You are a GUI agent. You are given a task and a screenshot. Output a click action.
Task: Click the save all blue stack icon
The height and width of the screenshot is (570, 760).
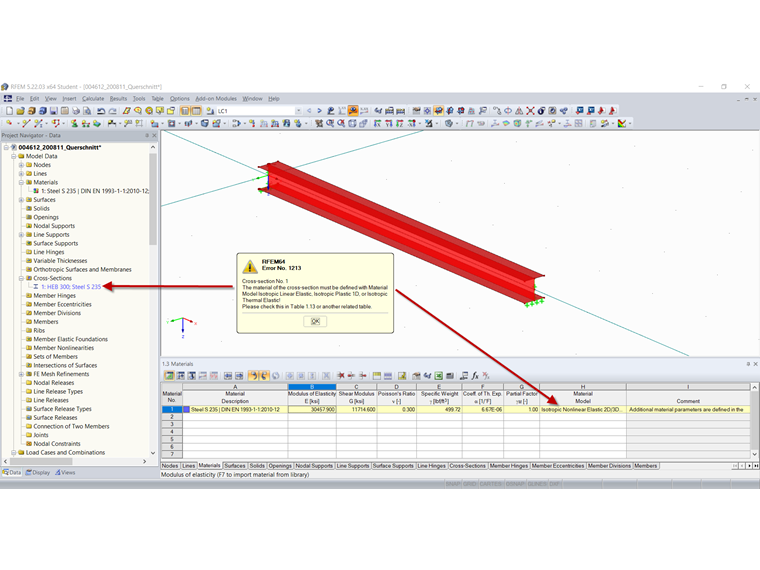pos(43,111)
